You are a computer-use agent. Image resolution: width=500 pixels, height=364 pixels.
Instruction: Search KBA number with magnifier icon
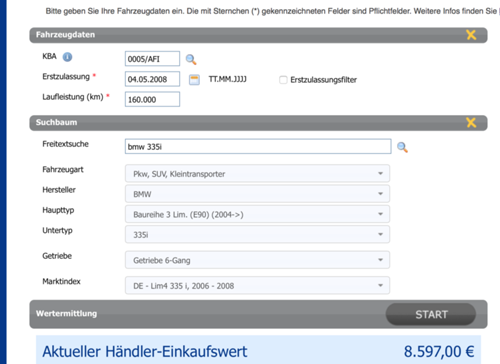pos(191,59)
